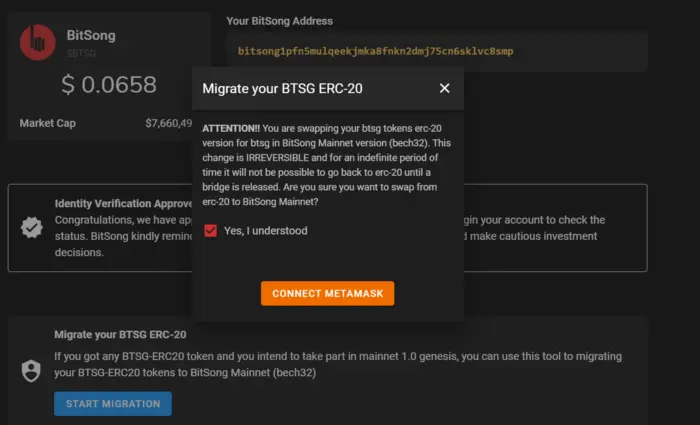The width and height of the screenshot is (700, 425).
Task: Click the $7,660,49 market cap value
Action: click(169, 123)
